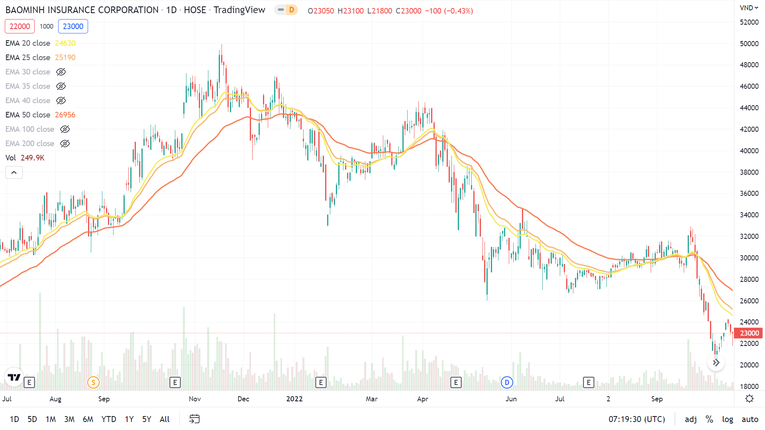Click the TradingView logo icon
Image resolution: width=765 pixels, height=430 pixels.
pos(14,377)
